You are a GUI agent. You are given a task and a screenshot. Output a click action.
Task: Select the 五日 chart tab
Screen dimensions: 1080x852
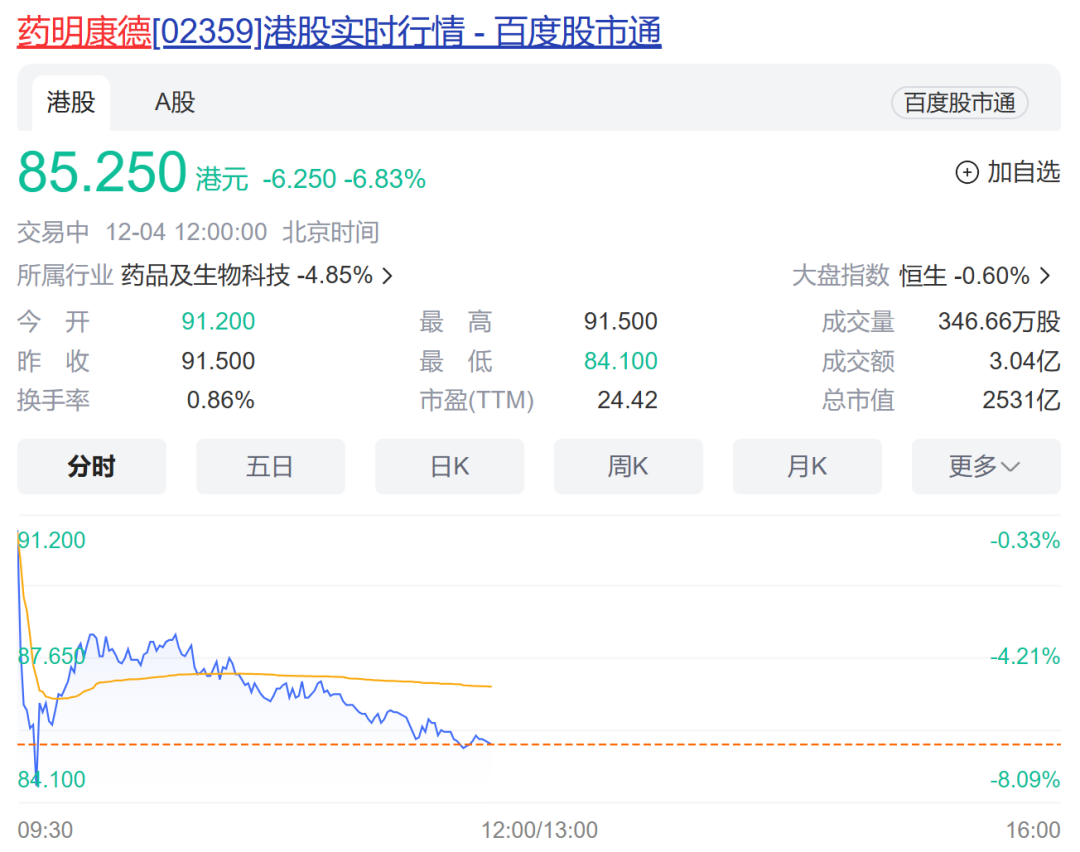(270, 466)
